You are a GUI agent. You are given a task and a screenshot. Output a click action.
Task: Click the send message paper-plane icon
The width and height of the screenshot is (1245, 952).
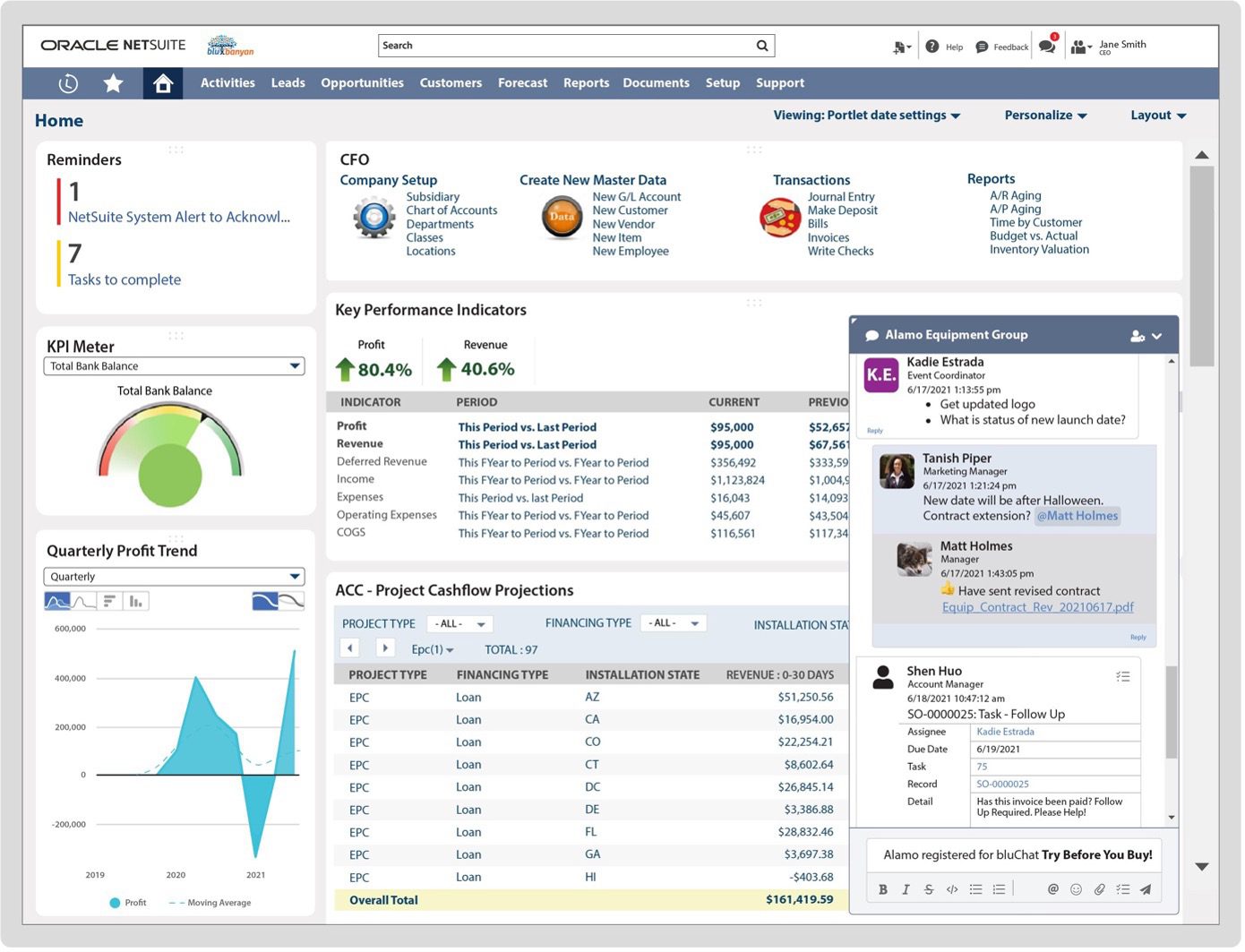pyautogui.click(x=1146, y=890)
